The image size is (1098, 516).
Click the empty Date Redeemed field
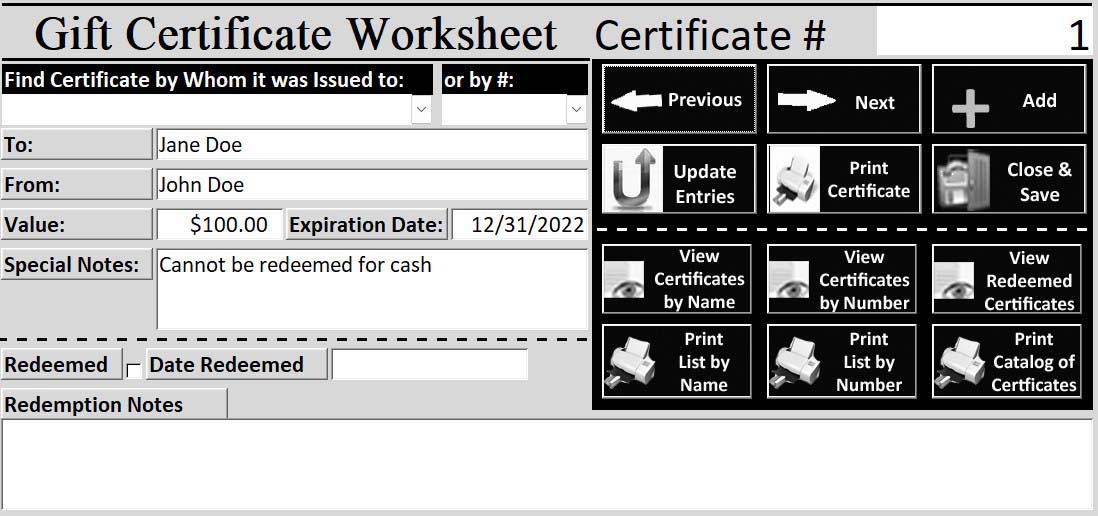(x=429, y=365)
